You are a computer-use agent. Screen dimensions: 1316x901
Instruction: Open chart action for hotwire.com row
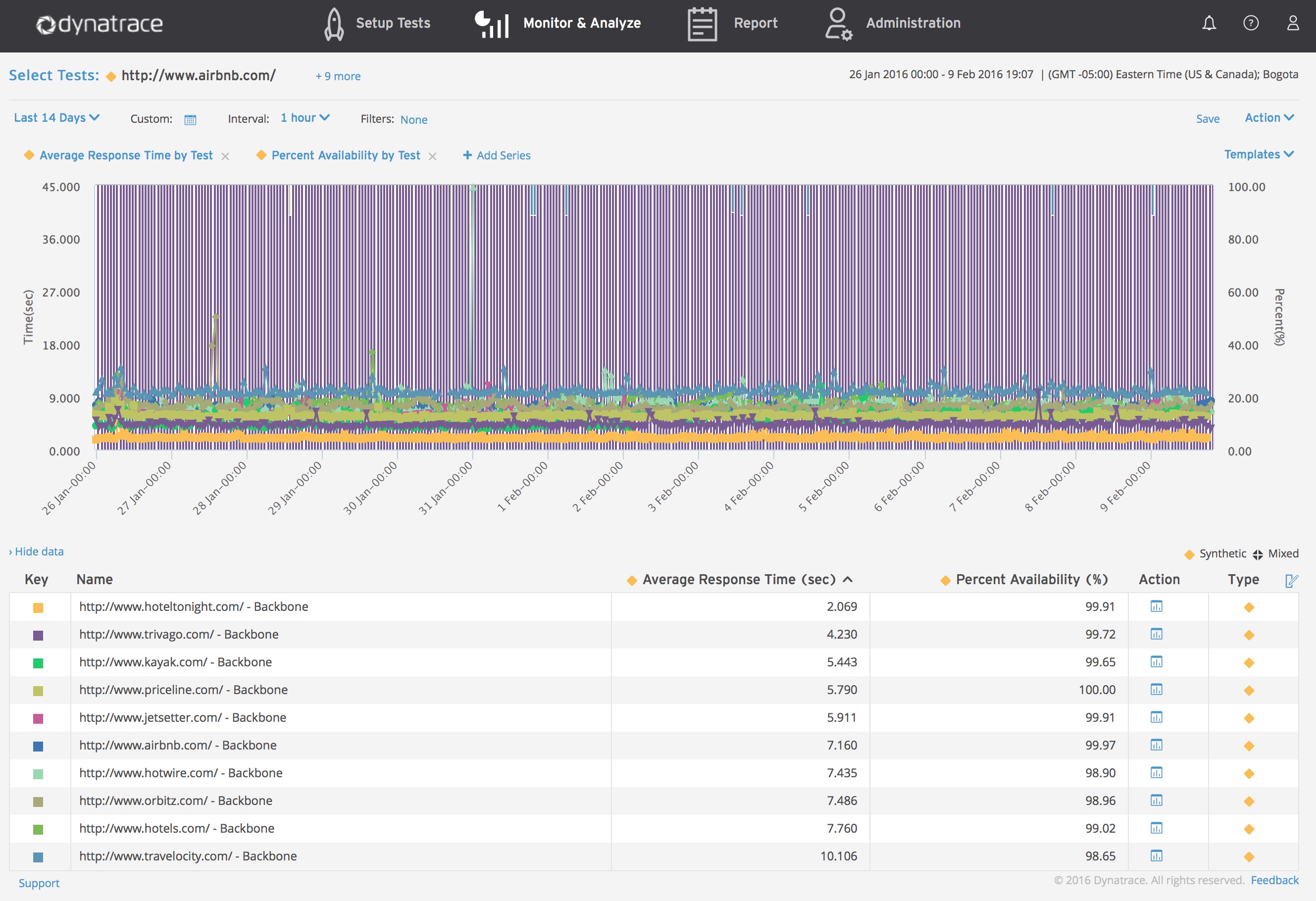(x=1156, y=773)
